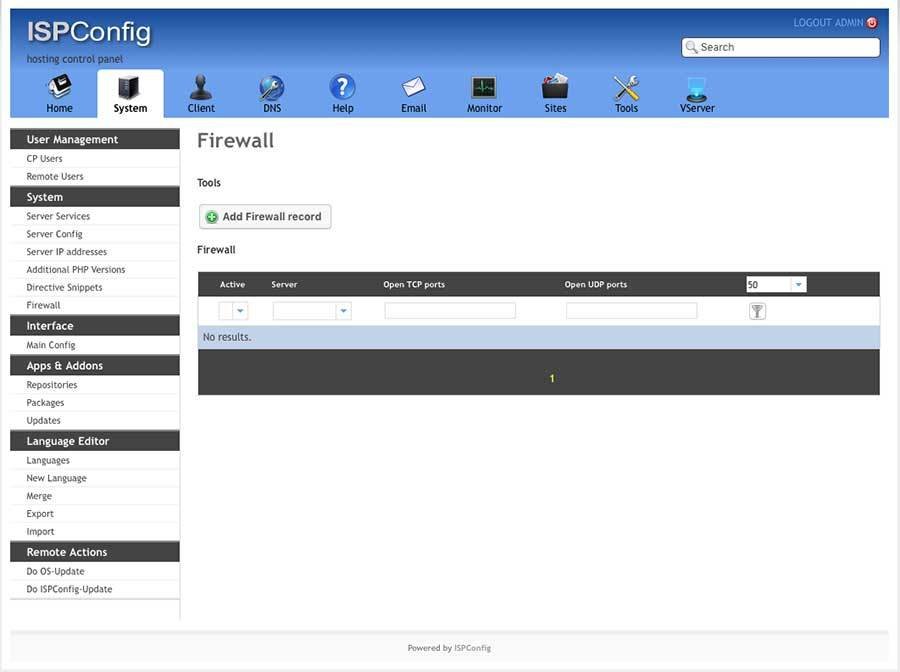Screen dimensions: 900x672
Task: Open Repositories under Apps & Addons
Action: [52, 385]
